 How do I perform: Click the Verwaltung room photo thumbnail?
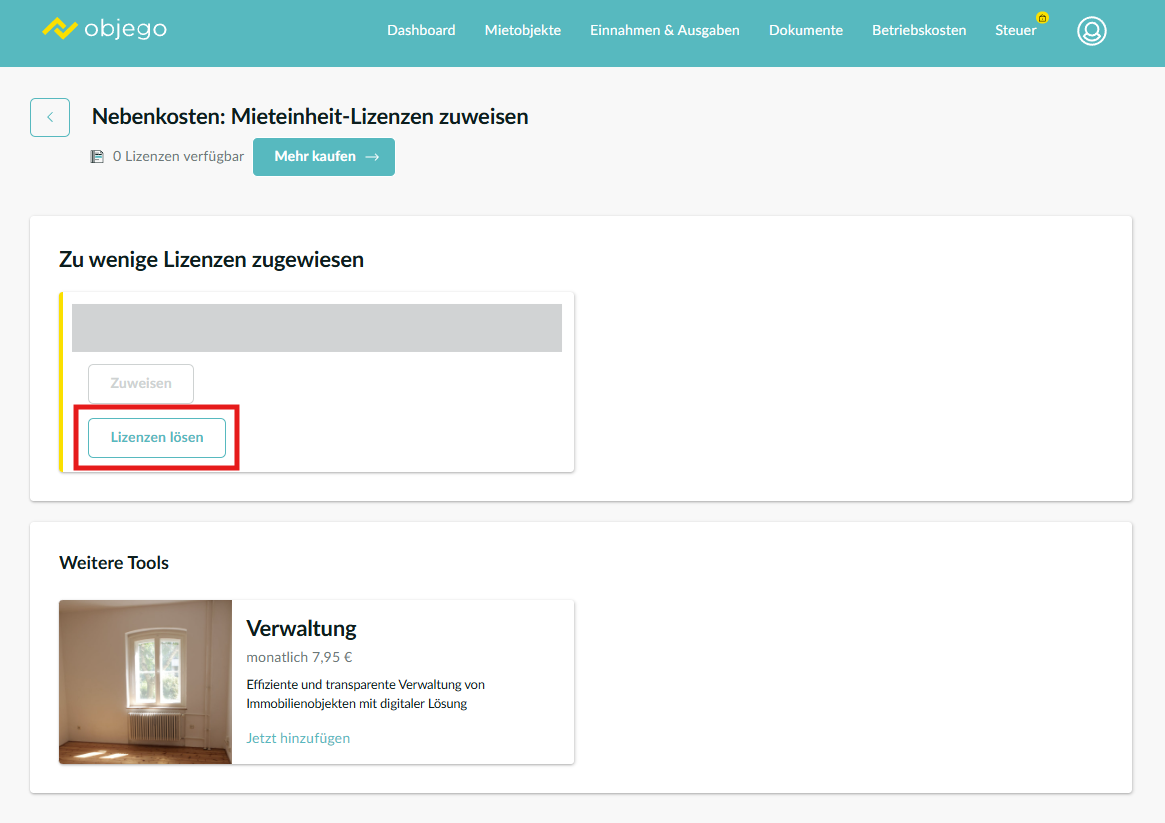pyautogui.click(x=145, y=682)
